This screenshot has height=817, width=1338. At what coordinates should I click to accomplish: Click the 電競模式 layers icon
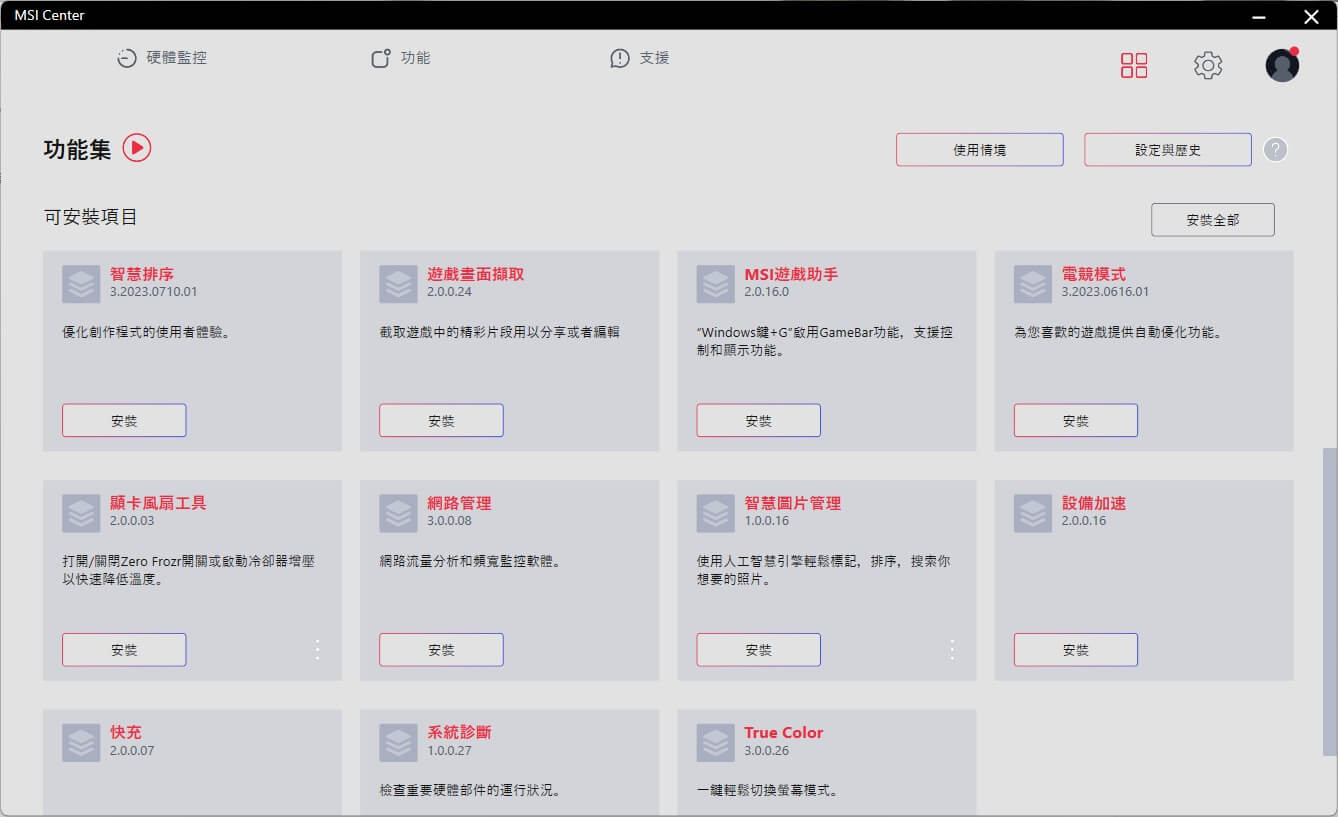[1033, 284]
